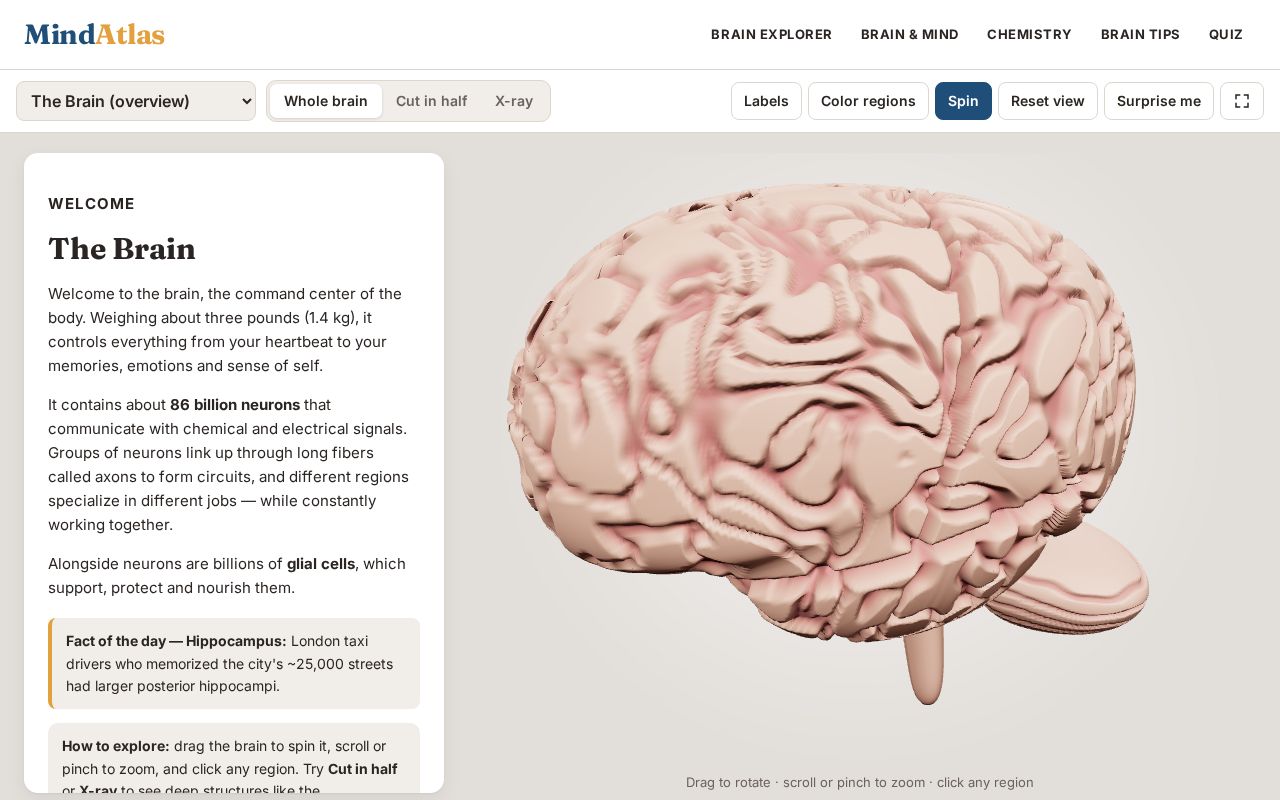Open the Brain Explorer nav item

point(771,34)
